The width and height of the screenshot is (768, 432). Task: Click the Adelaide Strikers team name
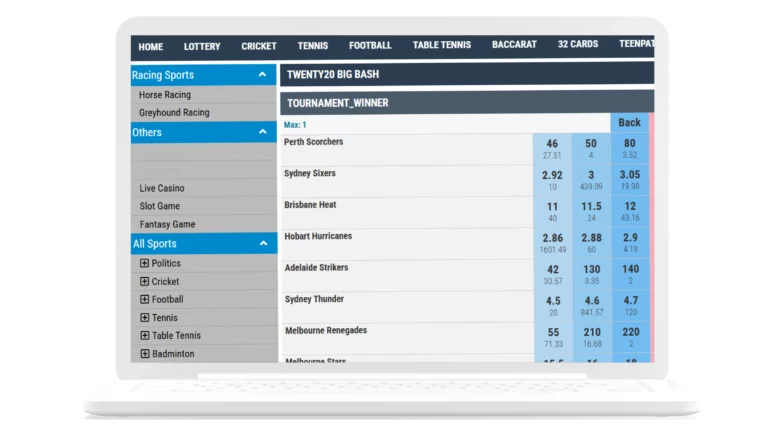(316, 267)
